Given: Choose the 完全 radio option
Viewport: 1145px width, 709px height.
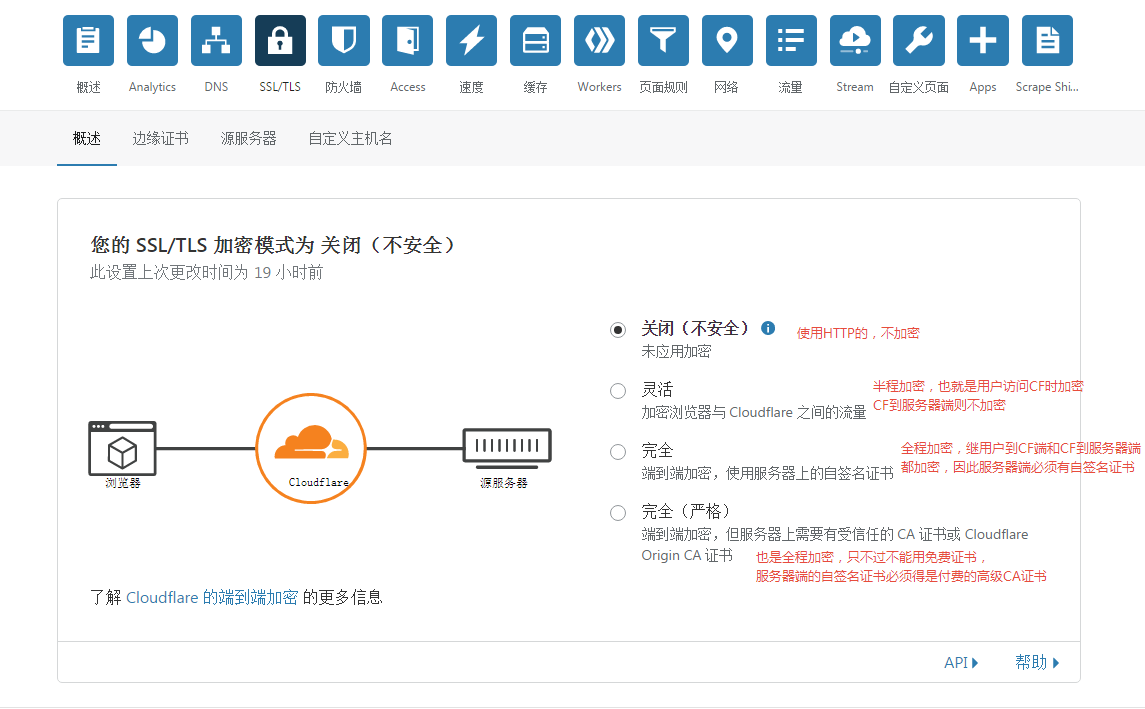Looking at the screenshot, I should (x=618, y=452).
